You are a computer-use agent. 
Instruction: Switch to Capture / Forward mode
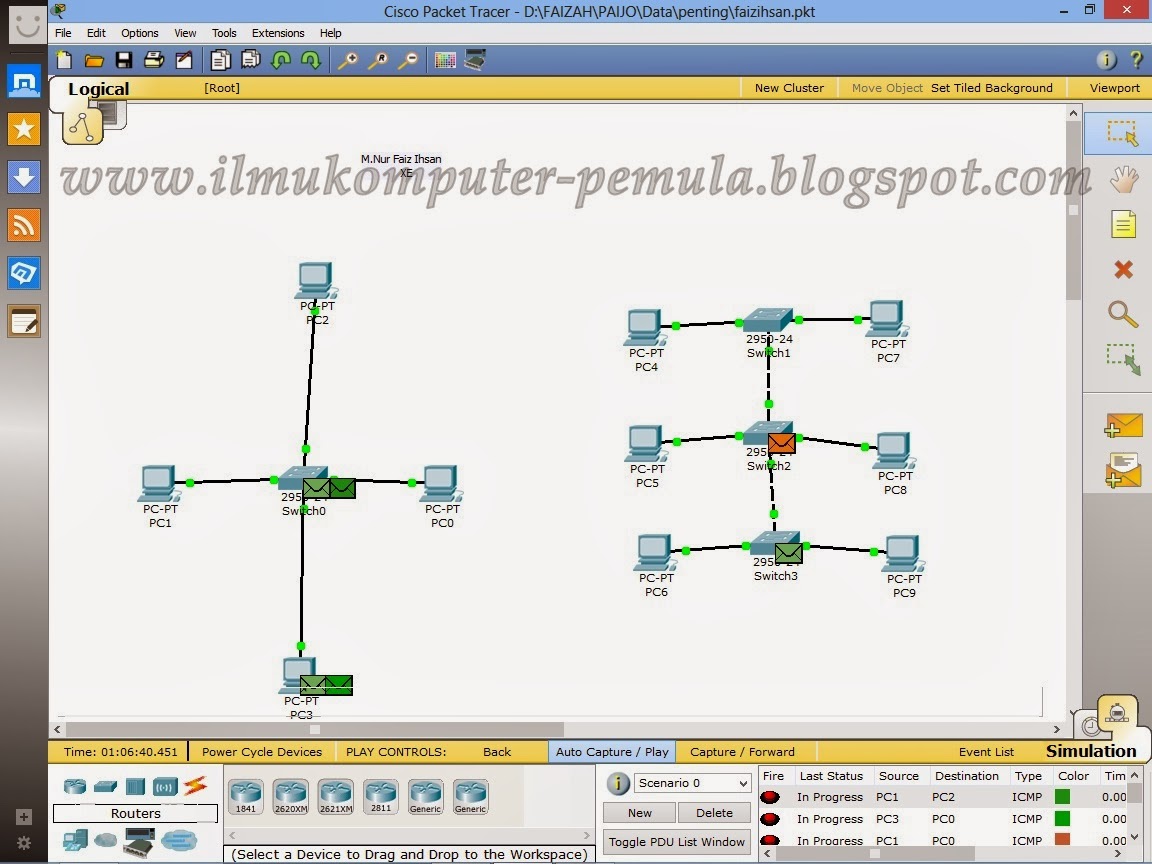742,751
